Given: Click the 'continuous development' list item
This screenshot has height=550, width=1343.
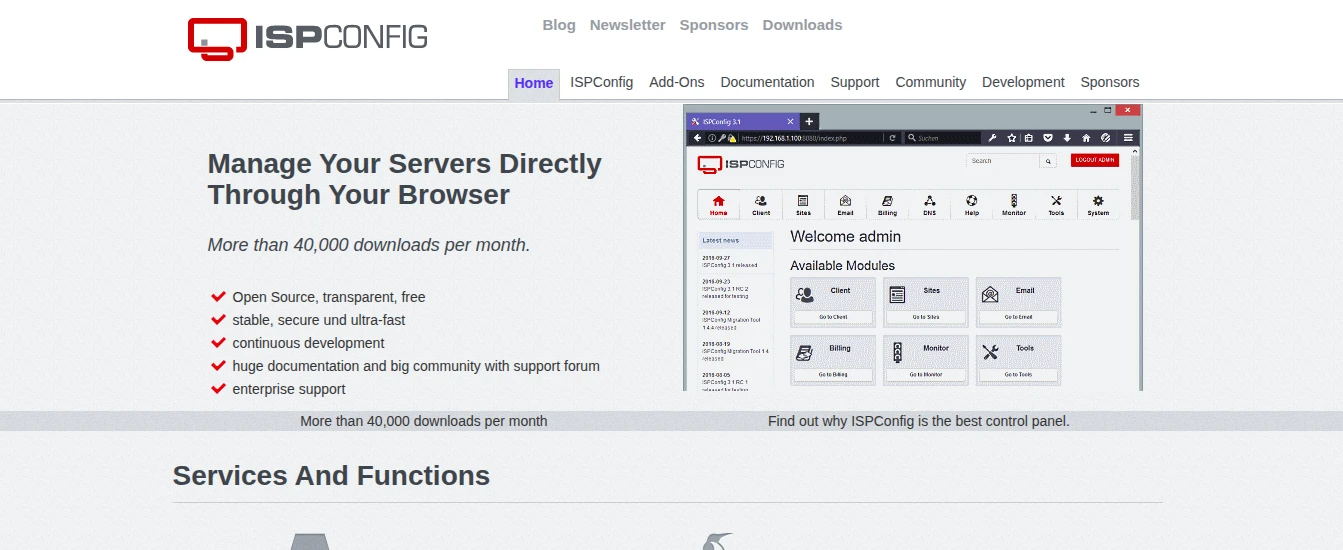Looking at the screenshot, I should pos(308,343).
